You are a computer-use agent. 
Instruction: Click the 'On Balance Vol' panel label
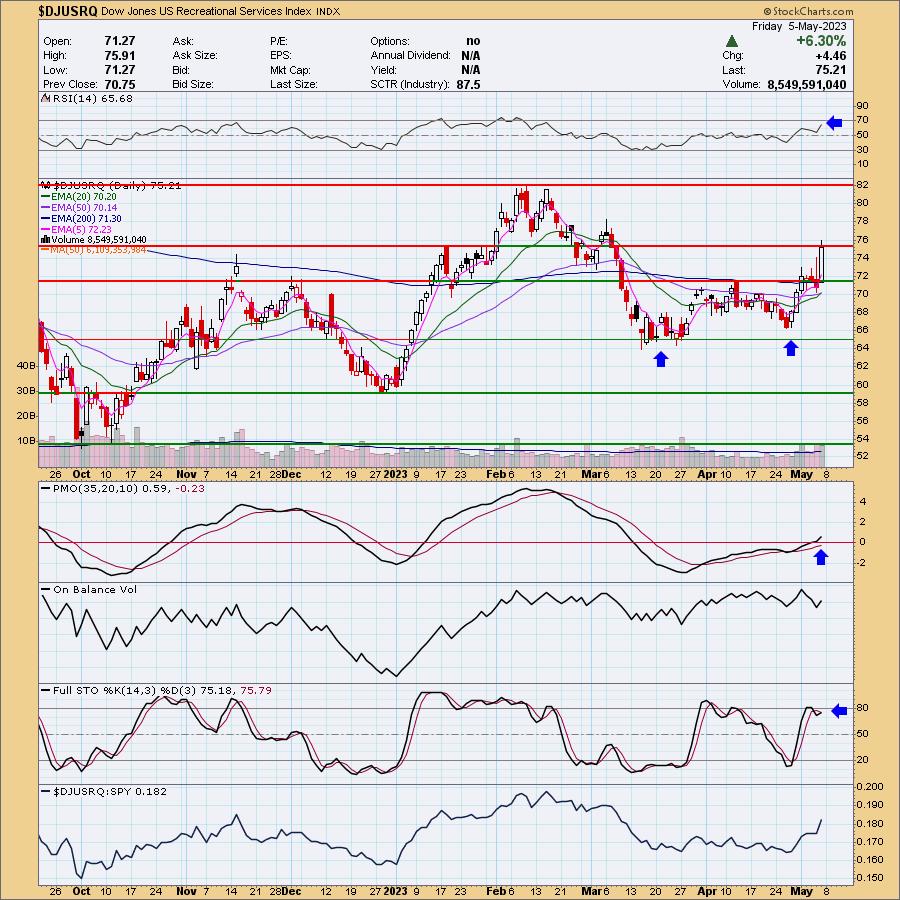(x=95, y=589)
